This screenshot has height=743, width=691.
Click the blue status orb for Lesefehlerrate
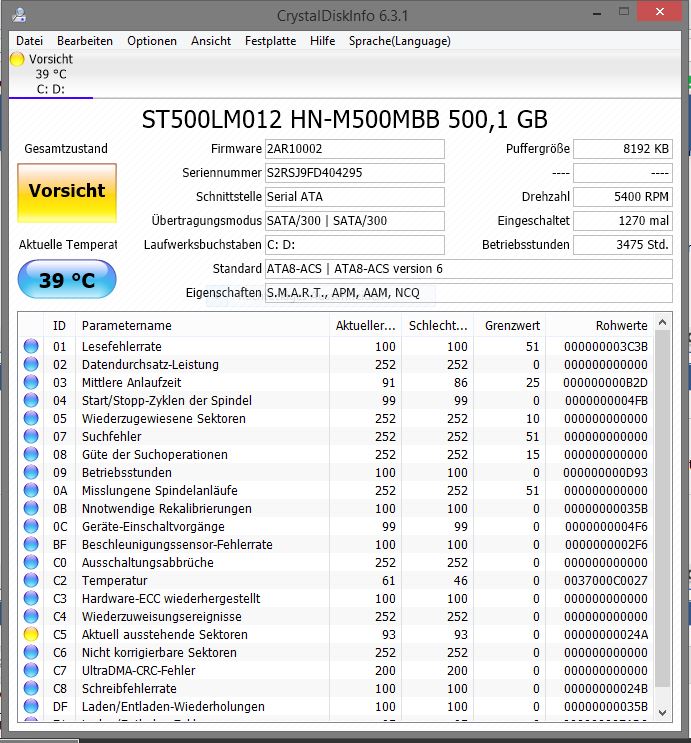31,346
